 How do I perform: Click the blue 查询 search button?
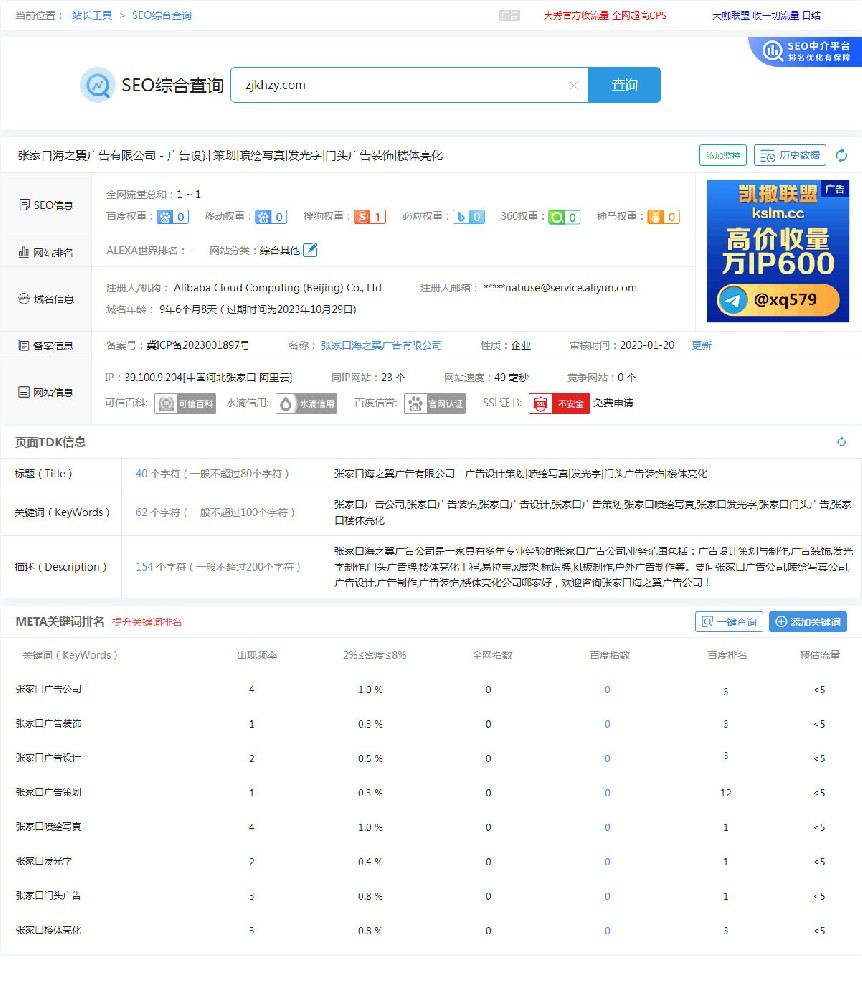pos(624,86)
